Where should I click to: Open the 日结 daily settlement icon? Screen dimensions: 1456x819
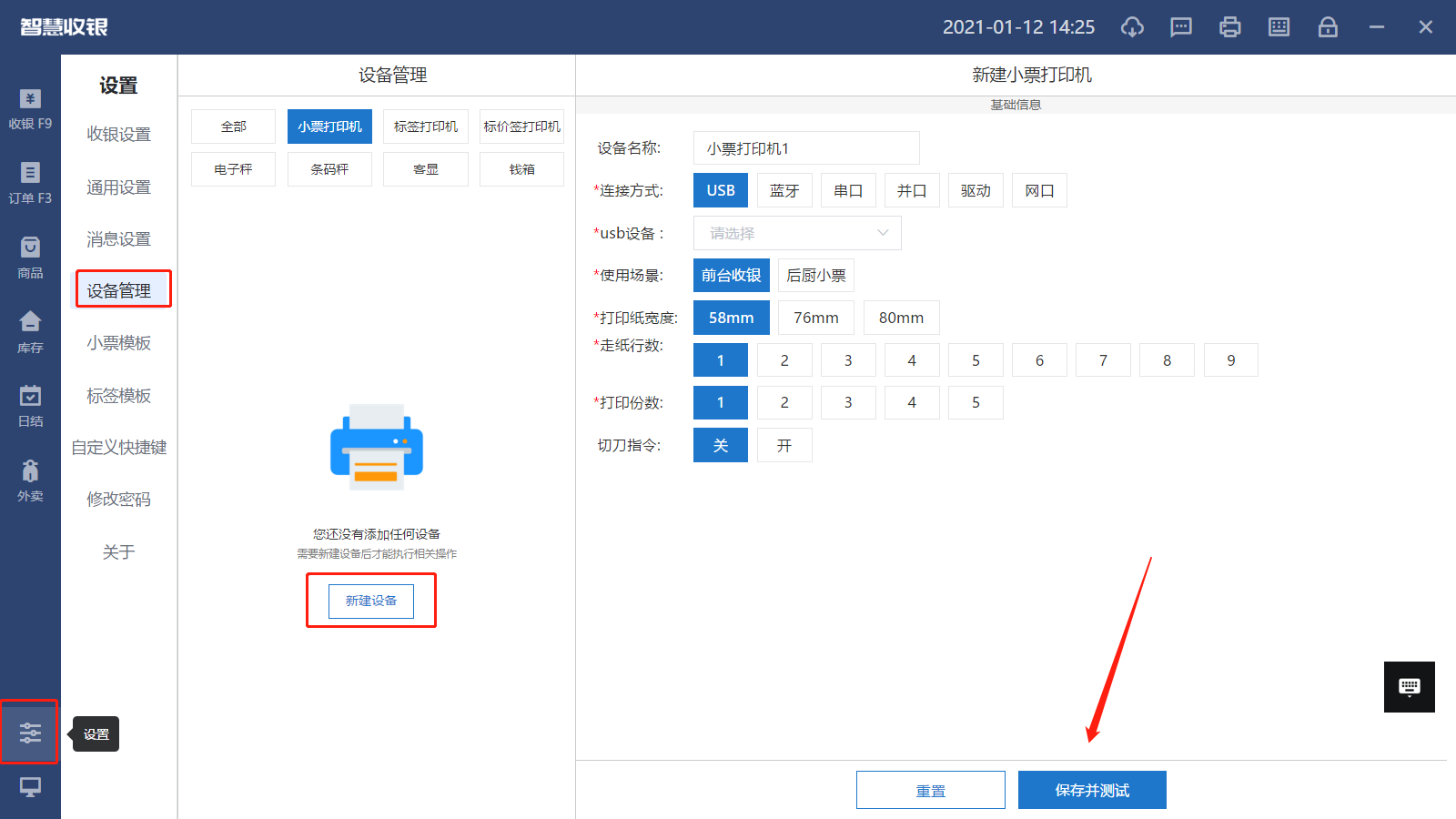[x=30, y=406]
